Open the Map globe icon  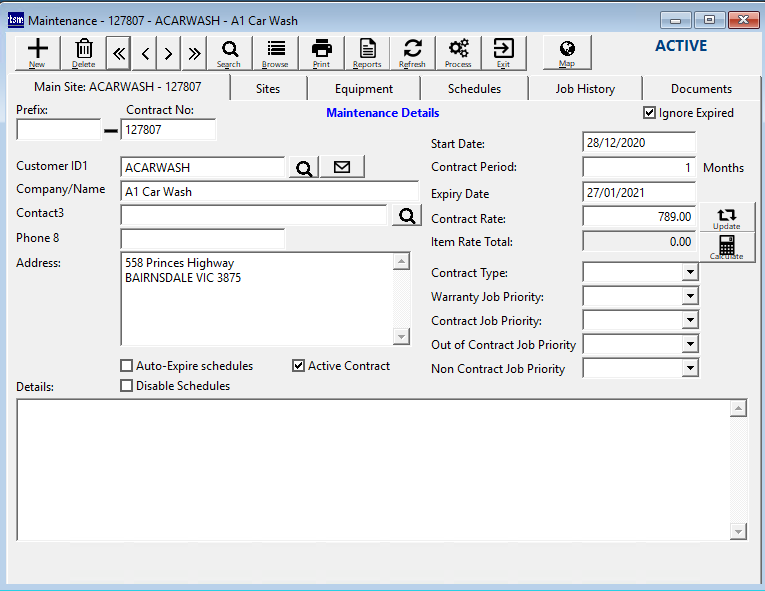567,52
